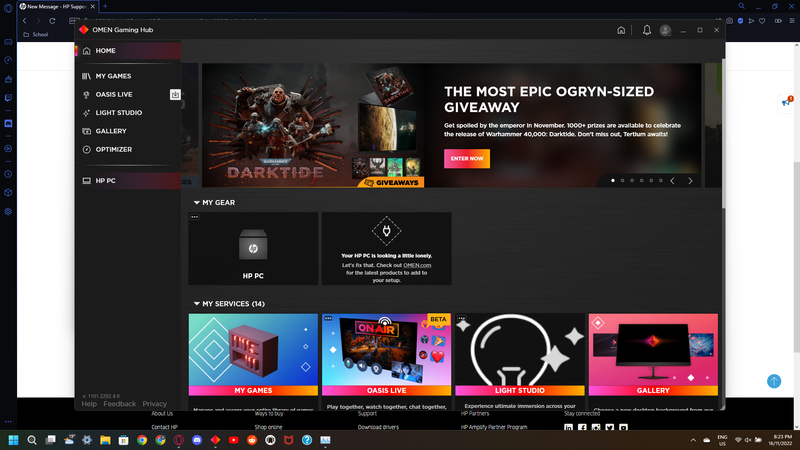This screenshot has width=800, height=450.
Task: Open OPTIMIZER in OMEN sidebar
Action: click(x=128, y=149)
